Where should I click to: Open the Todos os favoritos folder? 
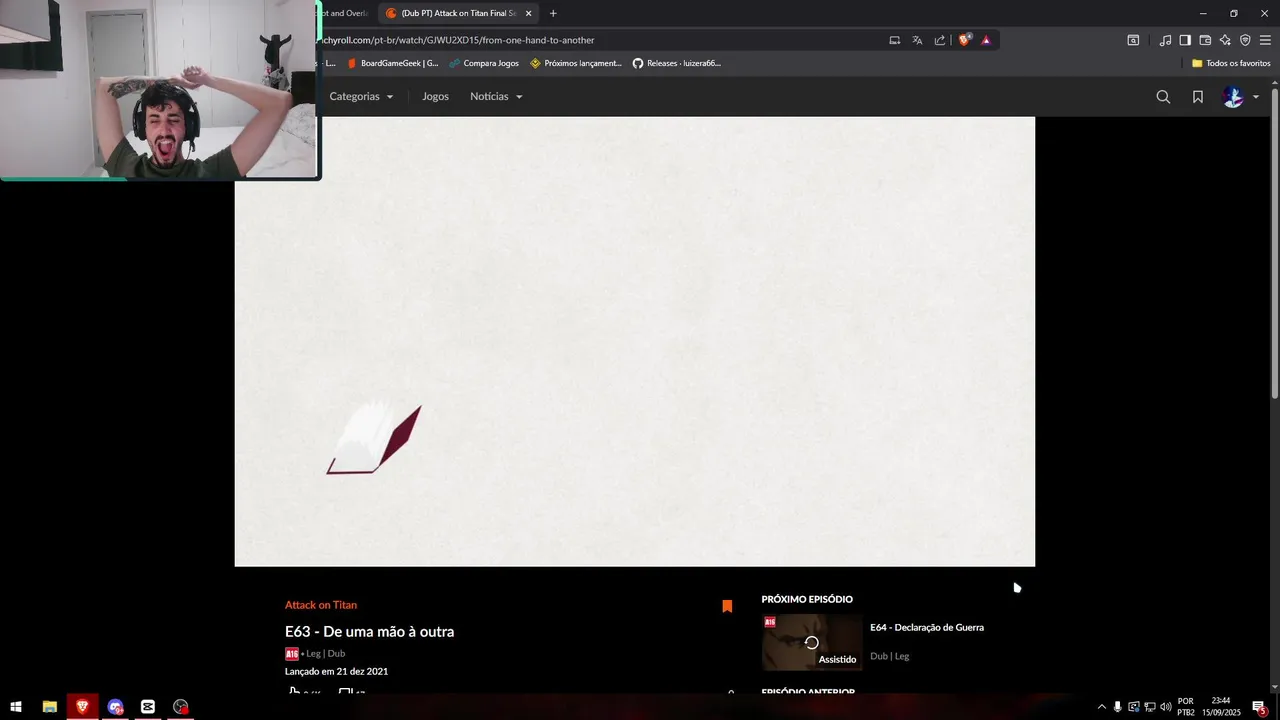click(x=1231, y=63)
